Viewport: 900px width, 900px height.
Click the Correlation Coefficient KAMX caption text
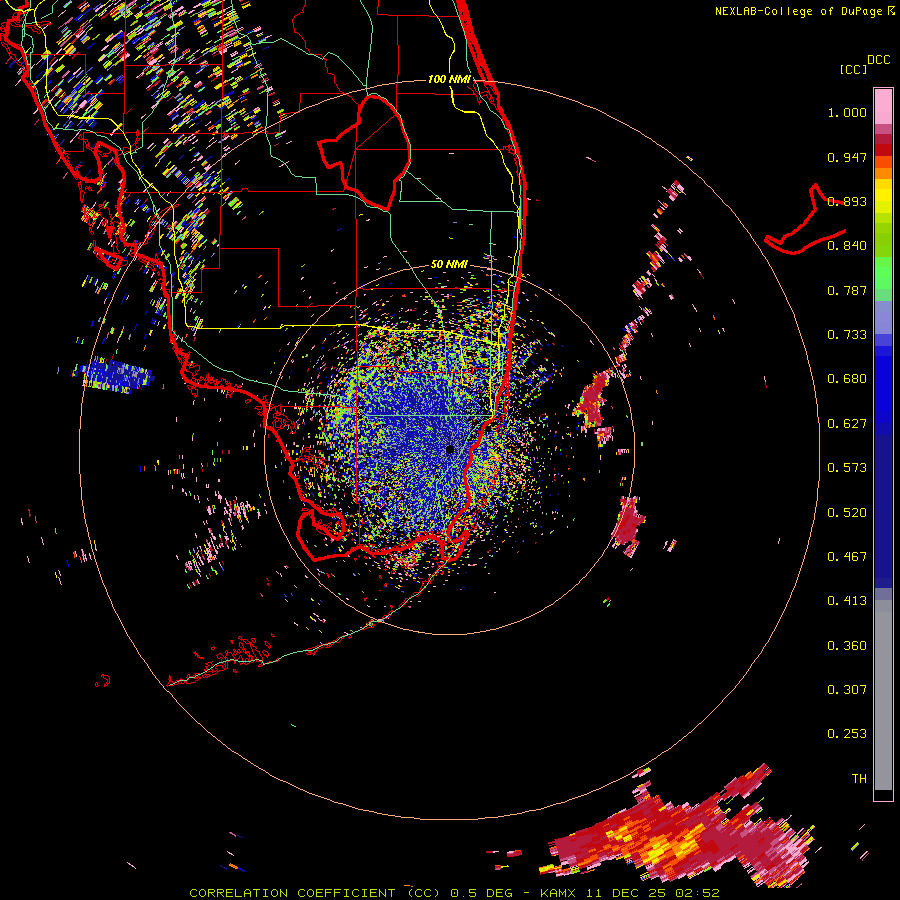click(454, 893)
